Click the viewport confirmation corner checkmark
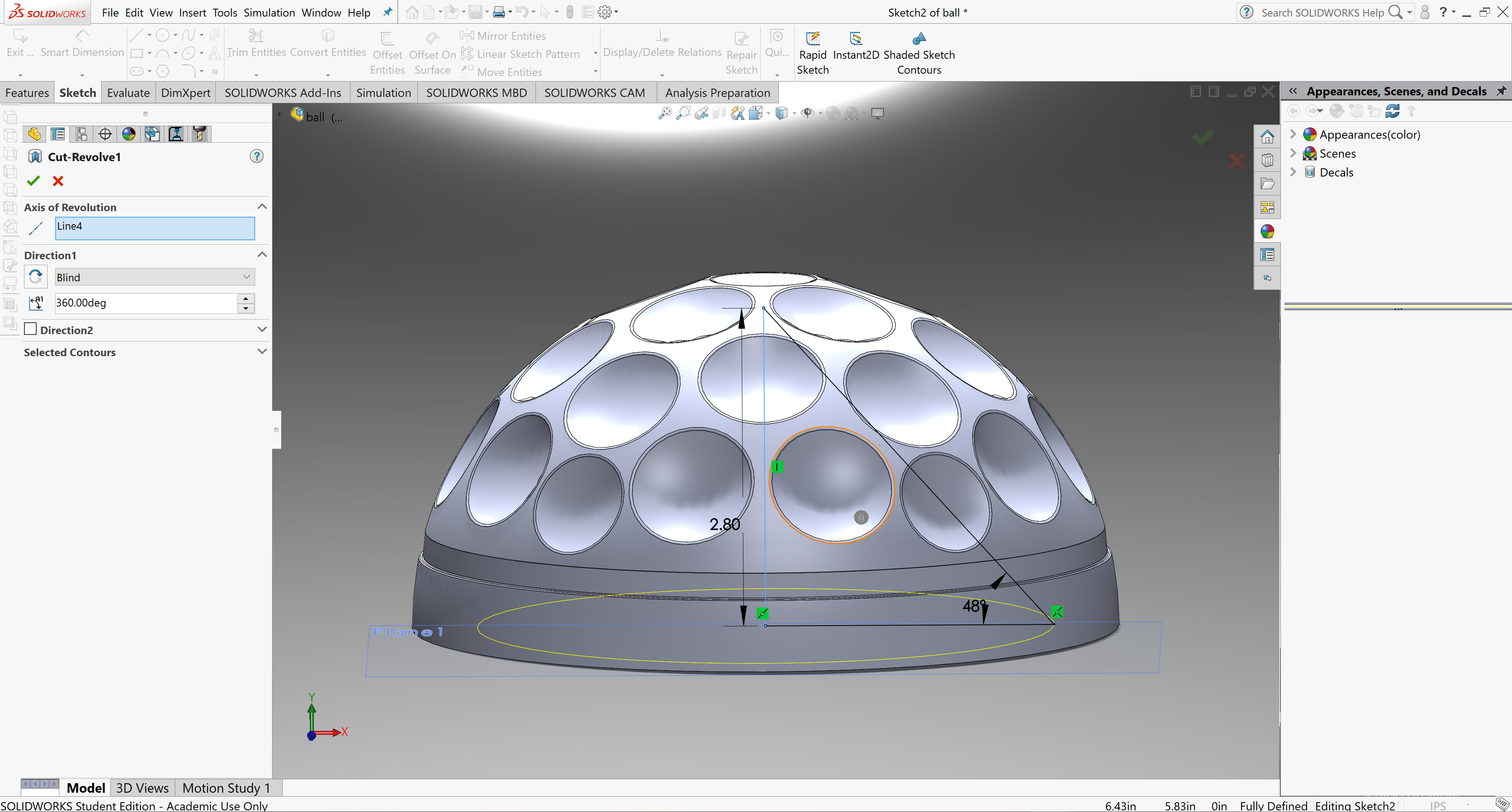 click(x=1203, y=138)
